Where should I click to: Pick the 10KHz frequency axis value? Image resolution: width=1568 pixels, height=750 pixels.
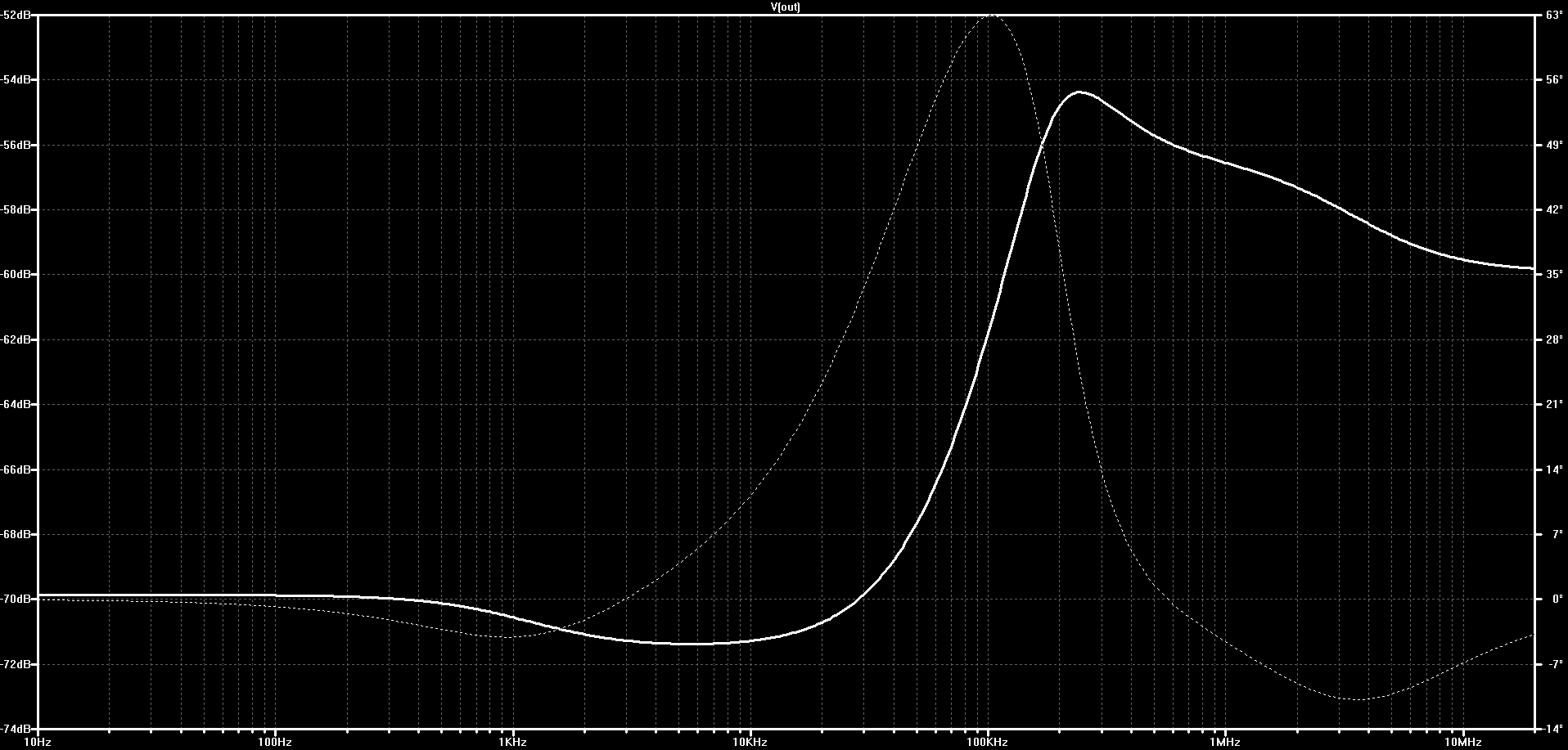tap(750, 742)
